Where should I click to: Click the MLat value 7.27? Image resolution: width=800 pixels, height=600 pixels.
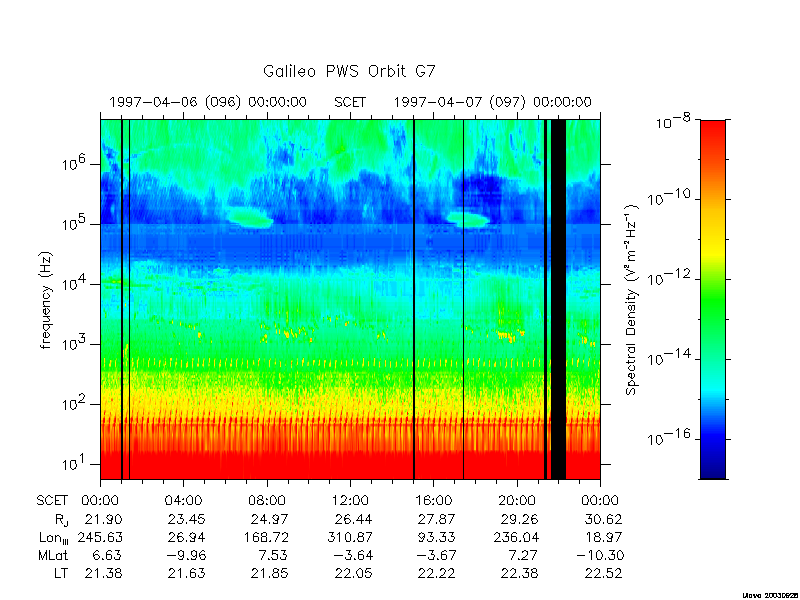click(x=524, y=555)
